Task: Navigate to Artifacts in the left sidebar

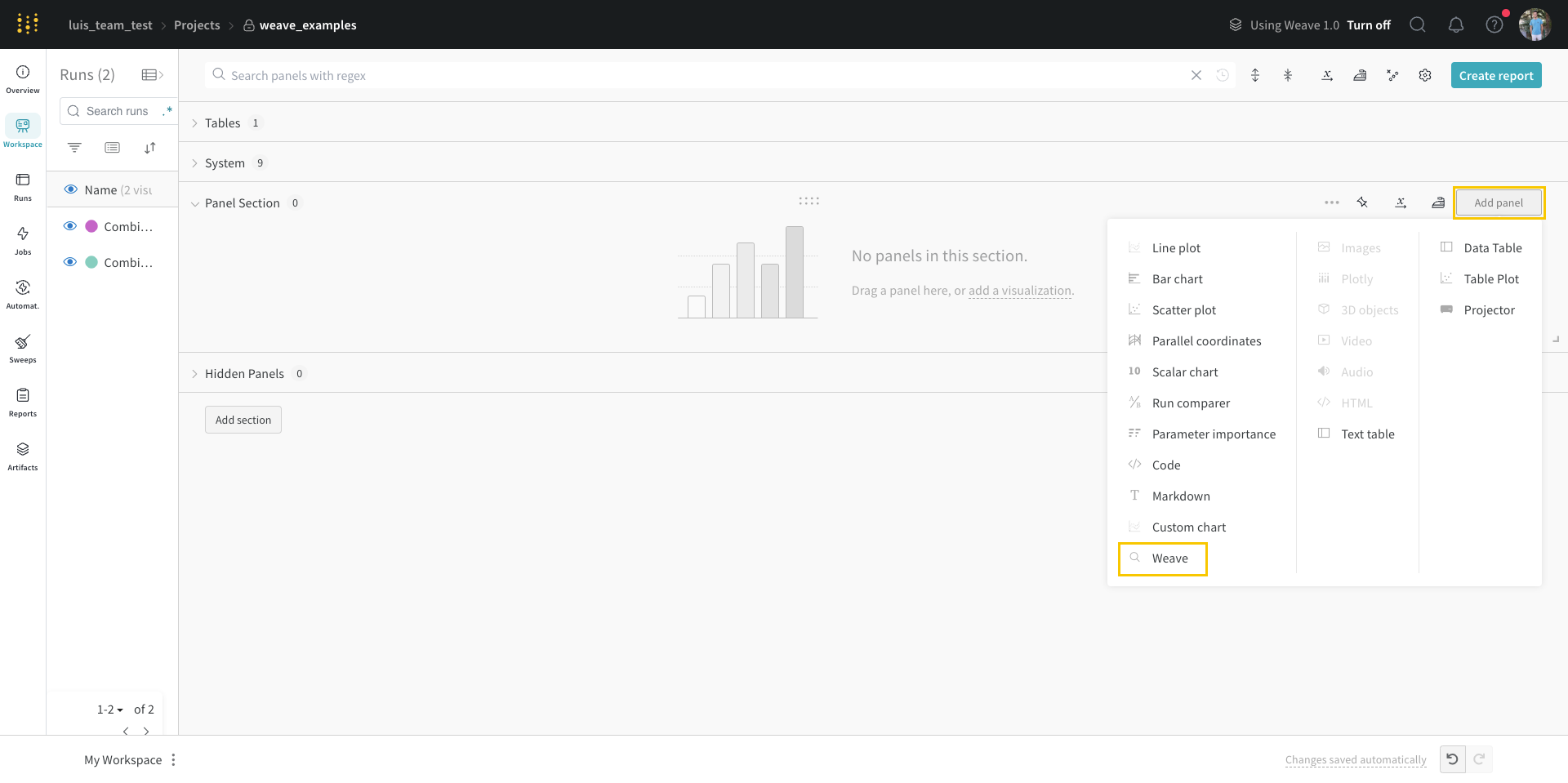Action: pyautogui.click(x=23, y=455)
